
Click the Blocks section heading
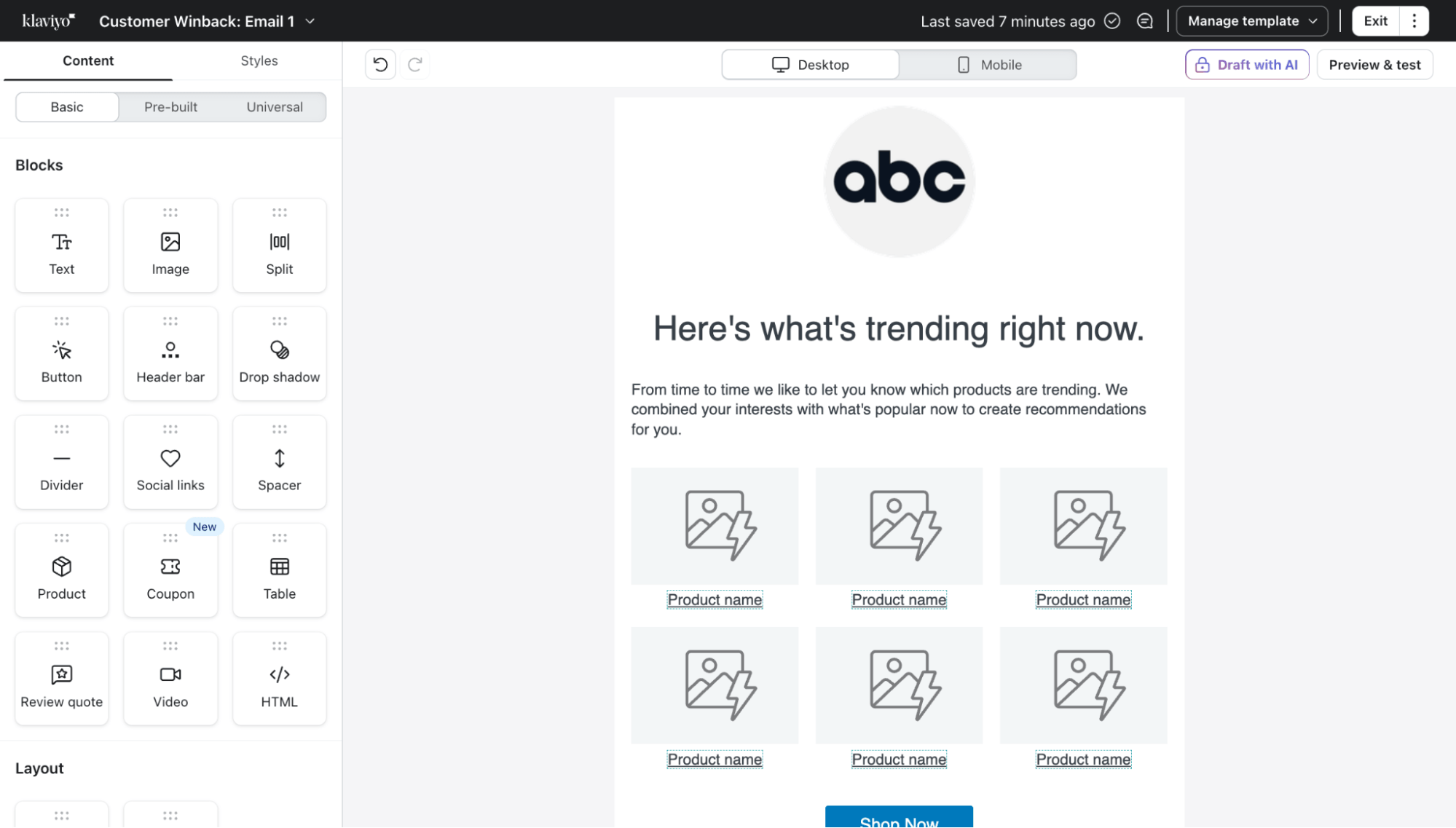pos(39,165)
